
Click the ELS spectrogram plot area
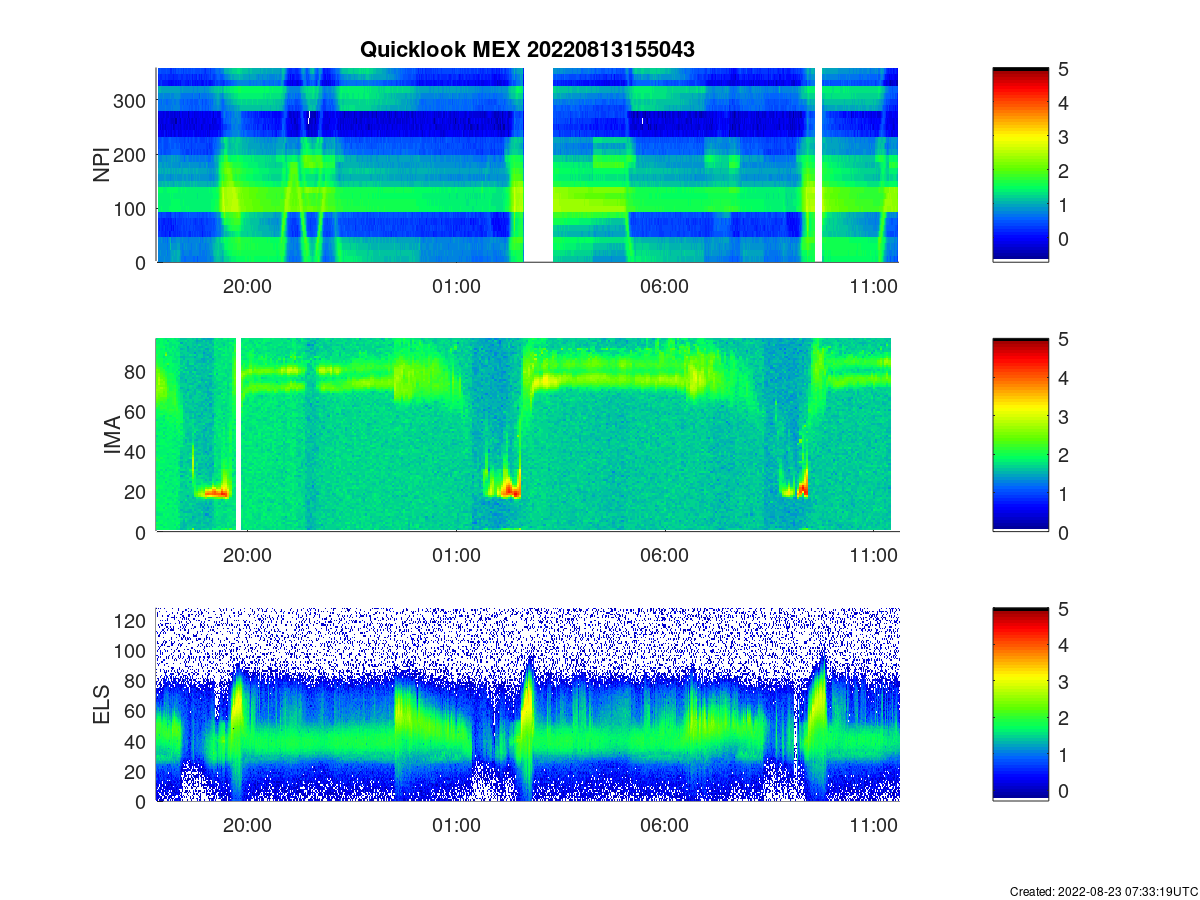pyautogui.click(x=527, y=705)
